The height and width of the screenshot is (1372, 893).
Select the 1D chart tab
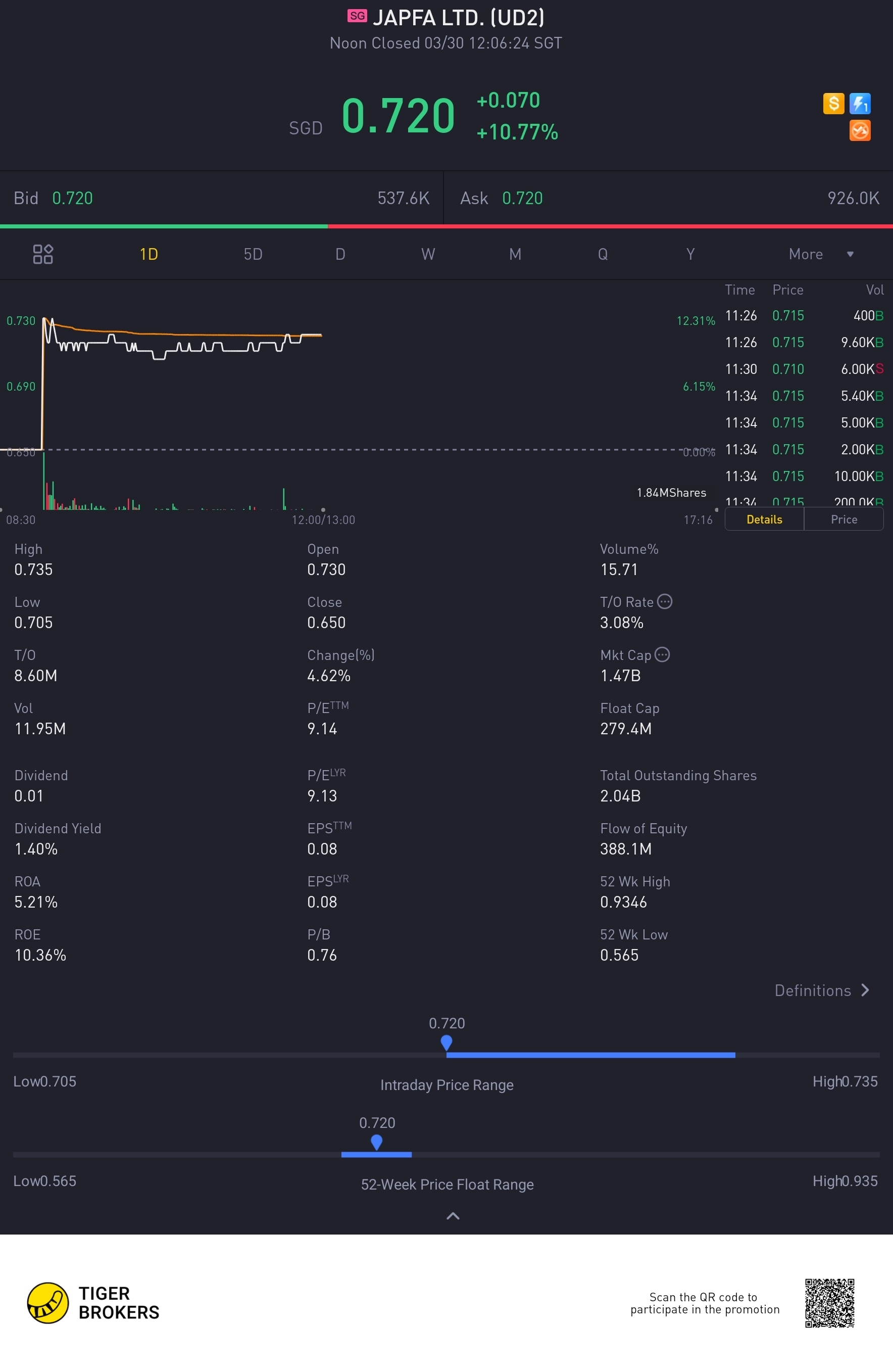(x=148, y=254)
